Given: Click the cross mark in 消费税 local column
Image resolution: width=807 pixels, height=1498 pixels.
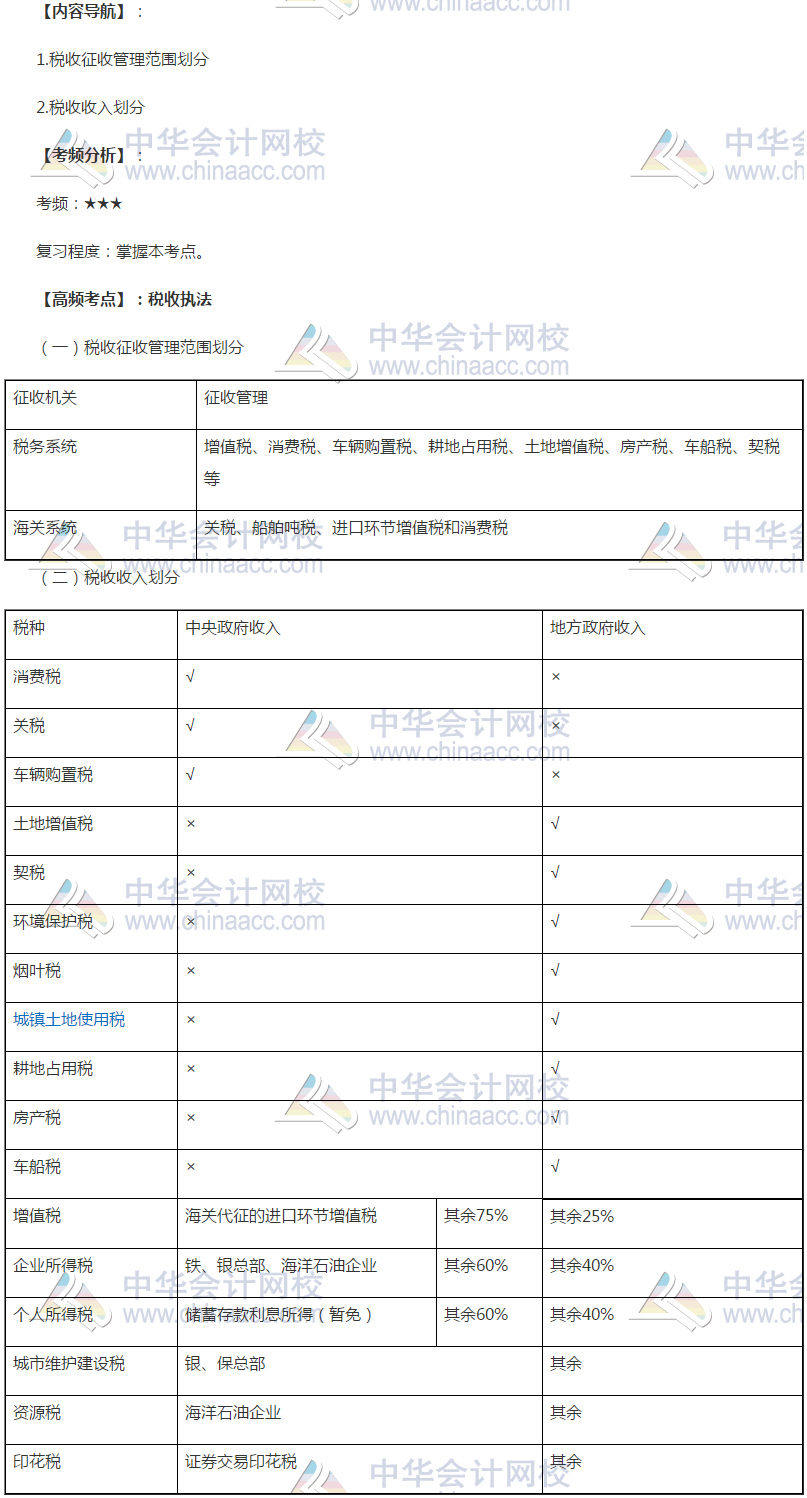Looking at the screenshot, I should (x=556, y=677).
